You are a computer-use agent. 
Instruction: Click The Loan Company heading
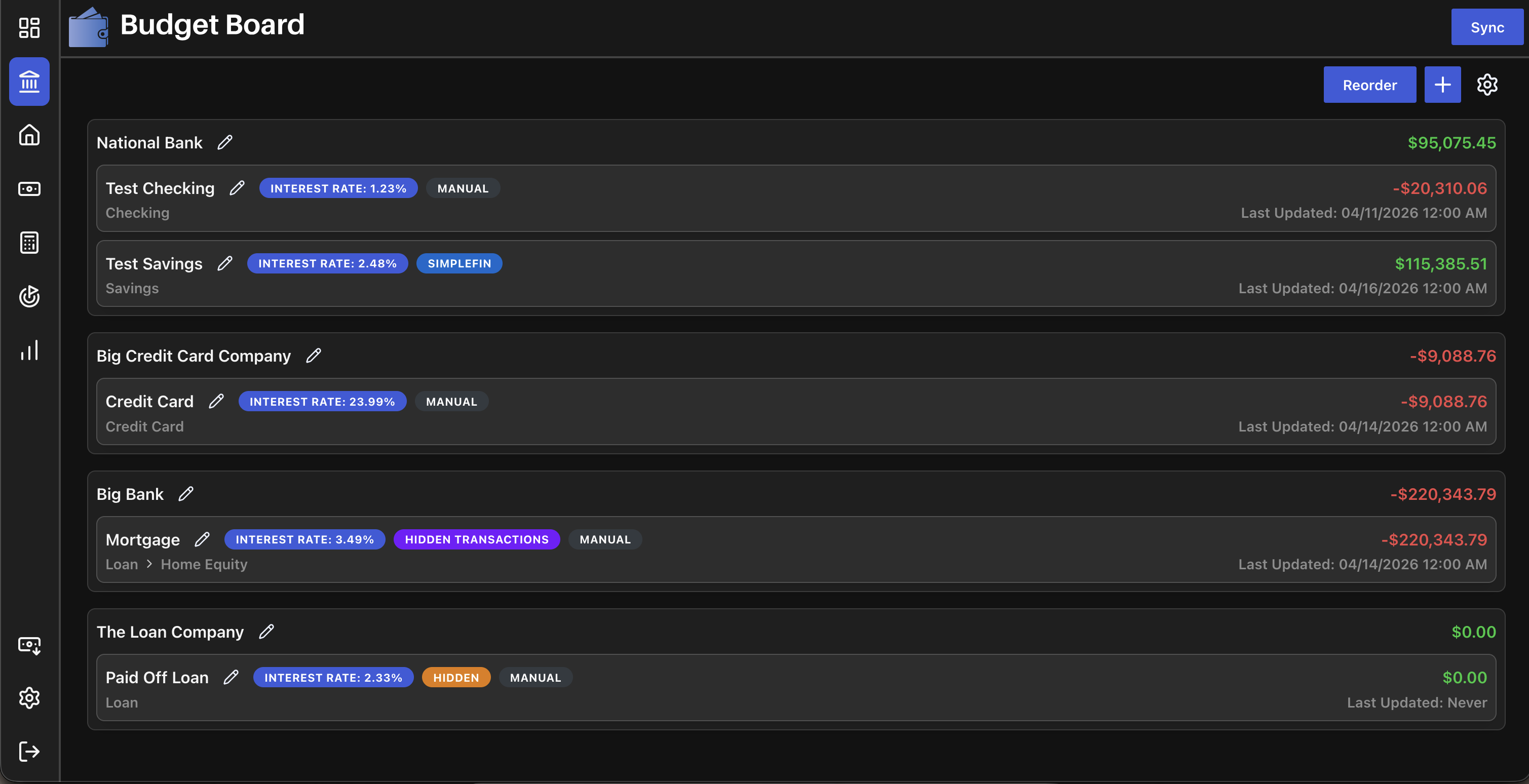tap(170, 632)
